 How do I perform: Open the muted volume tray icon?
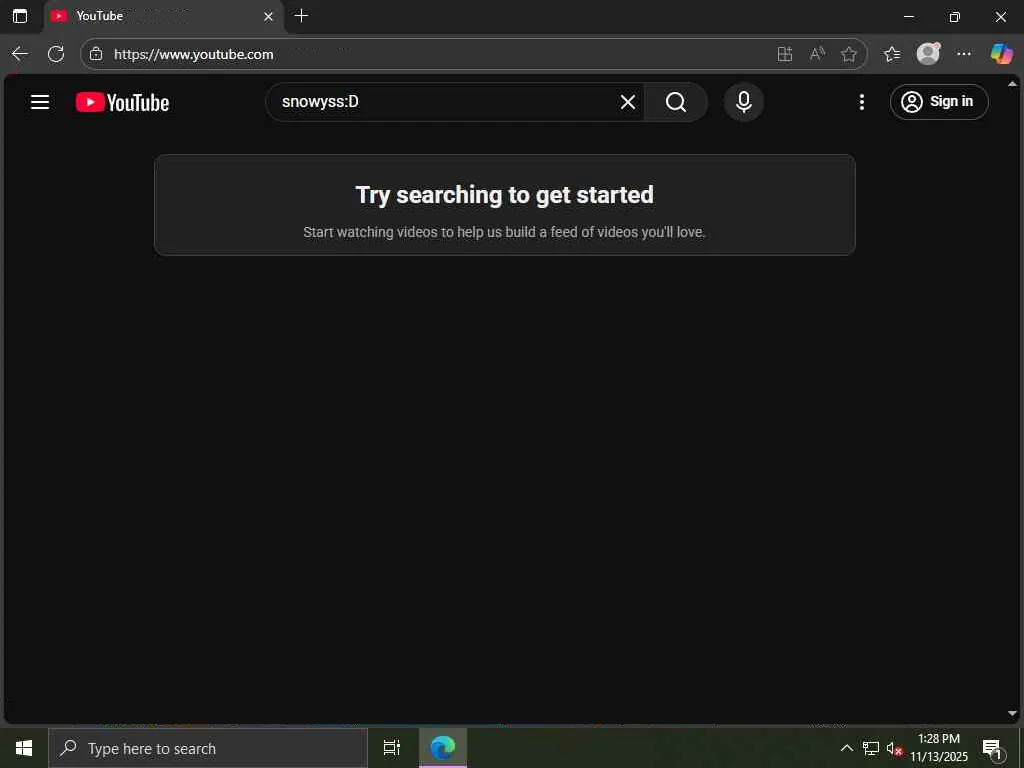coord(894,748)
